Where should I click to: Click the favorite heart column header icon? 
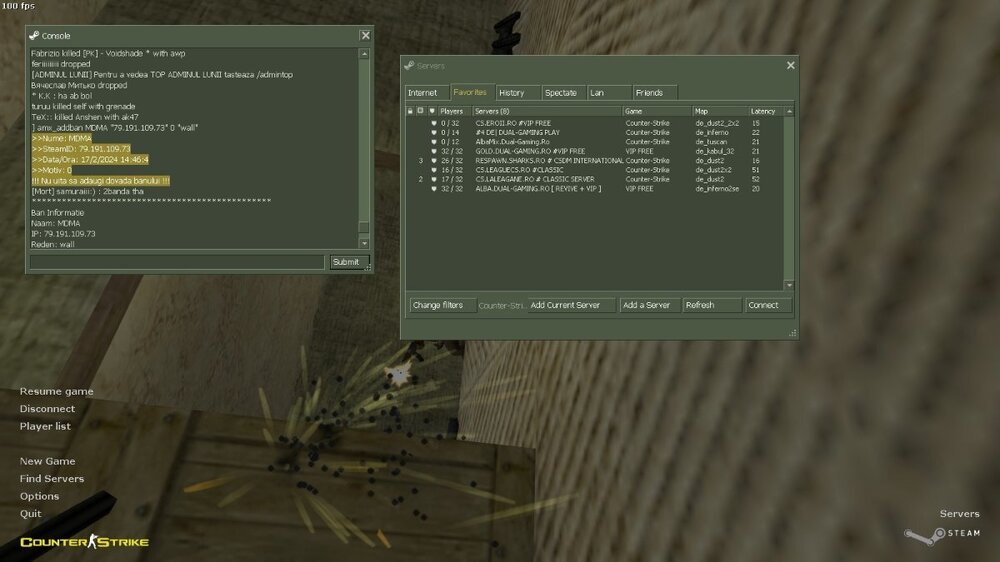(432, 111)
